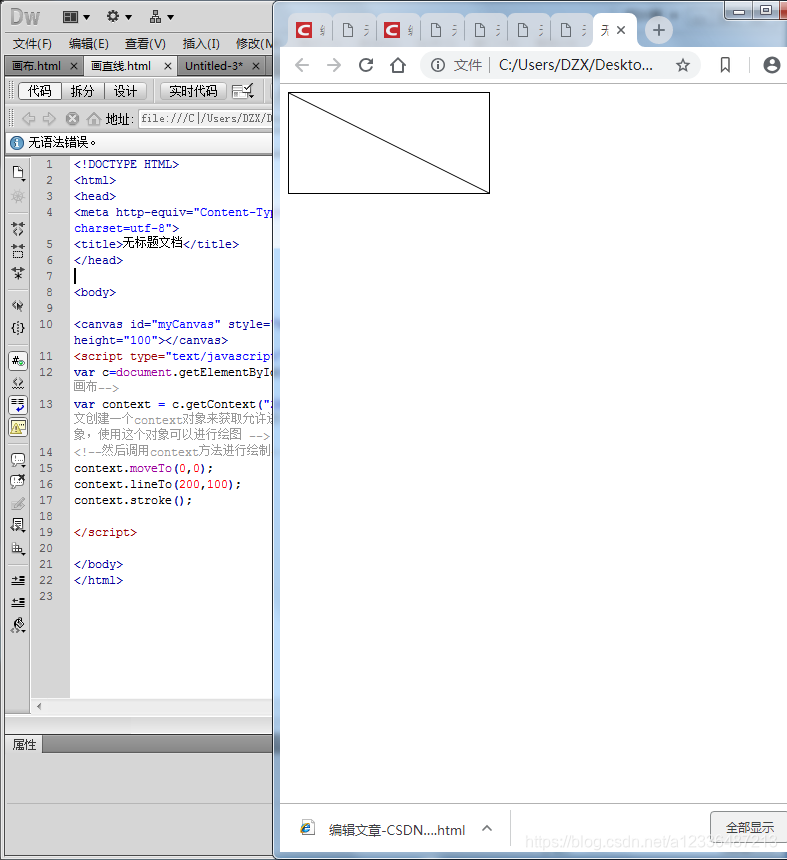Click the canvas drawing in browser

(389, 143)
